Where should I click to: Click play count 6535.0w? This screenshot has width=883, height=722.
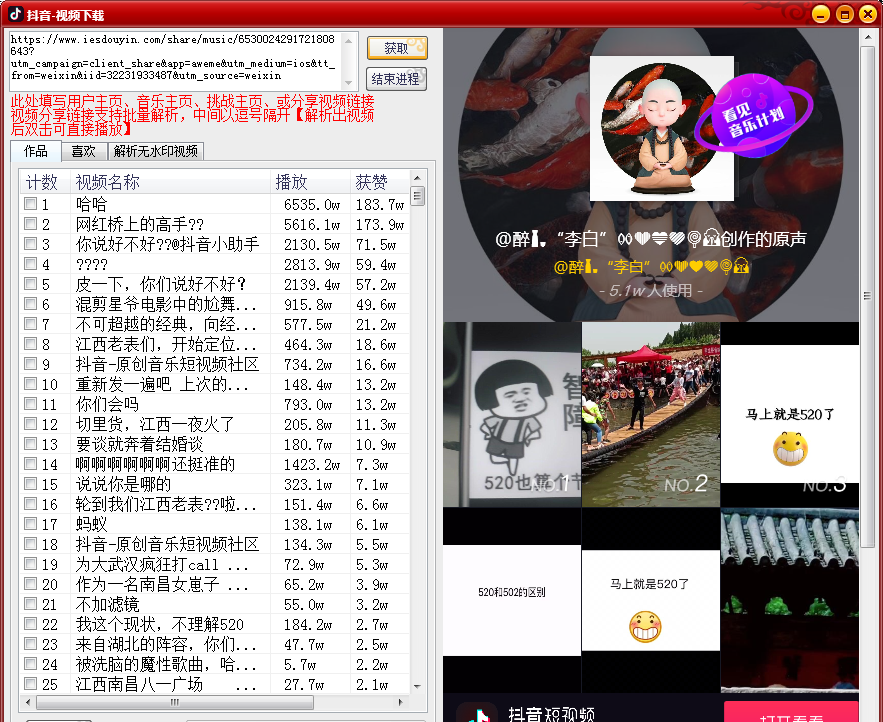coord(312,204)
